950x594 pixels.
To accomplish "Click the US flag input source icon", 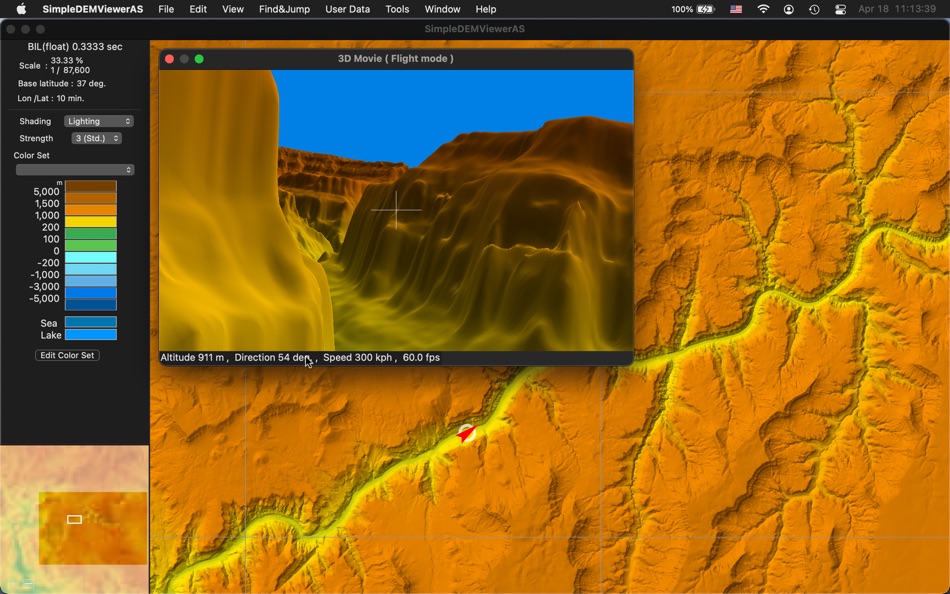I will click(x=736, y=9).
